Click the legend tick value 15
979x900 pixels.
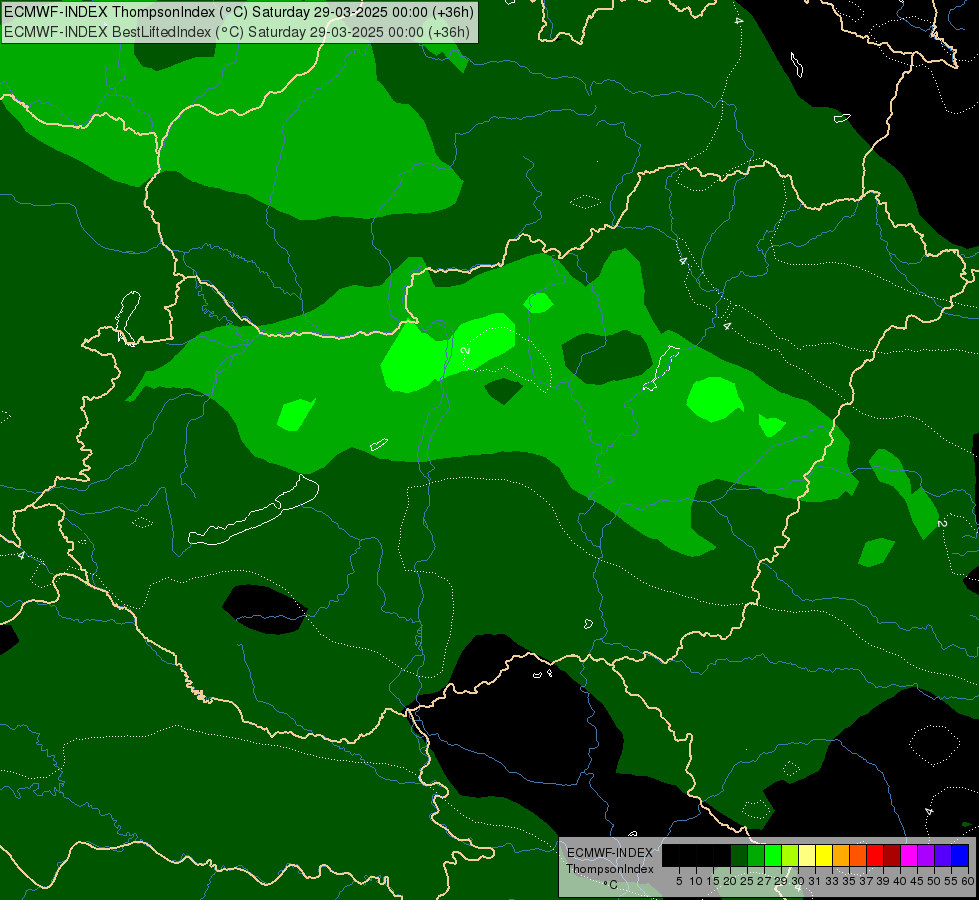tap(713, 881)
